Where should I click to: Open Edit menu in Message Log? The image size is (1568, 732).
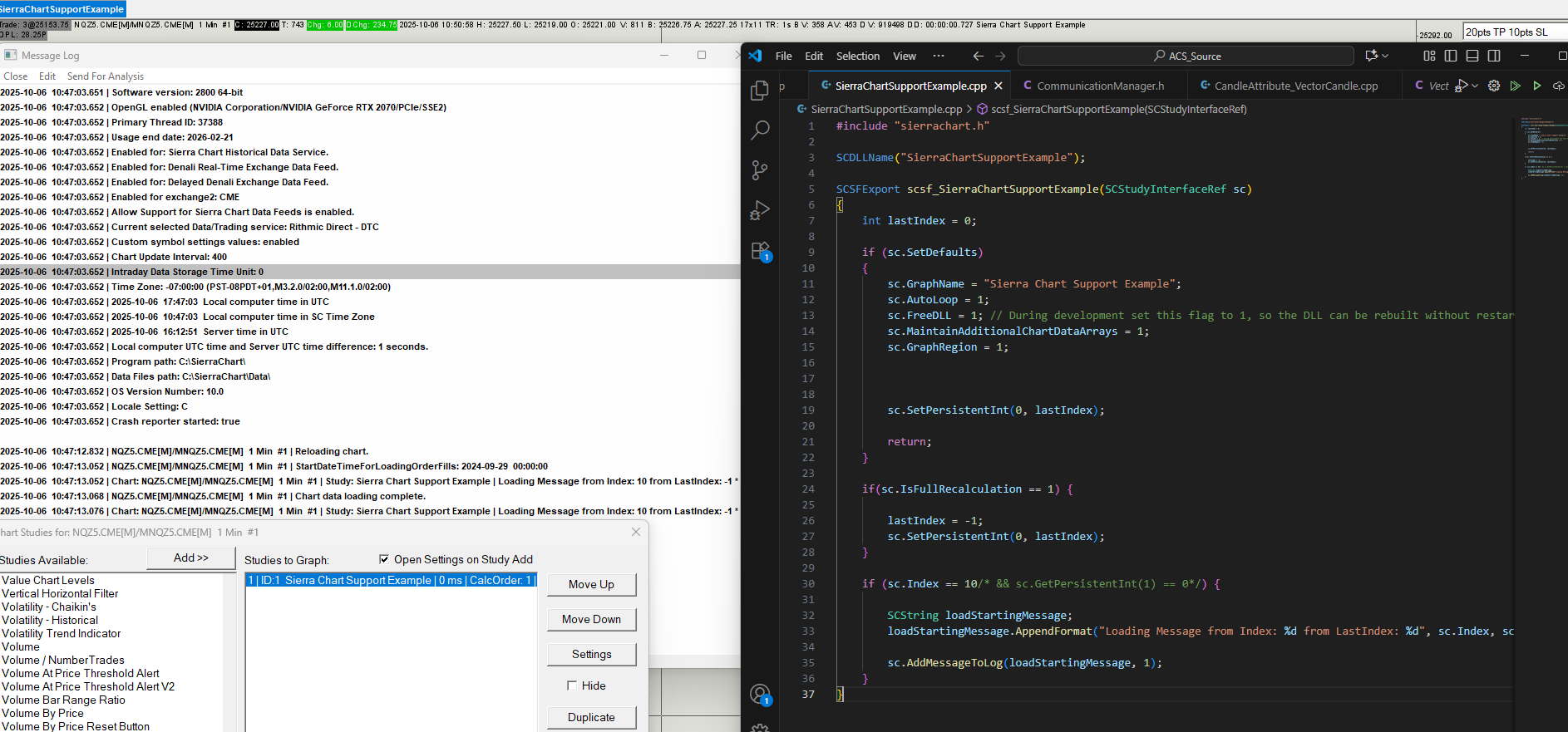47,76
